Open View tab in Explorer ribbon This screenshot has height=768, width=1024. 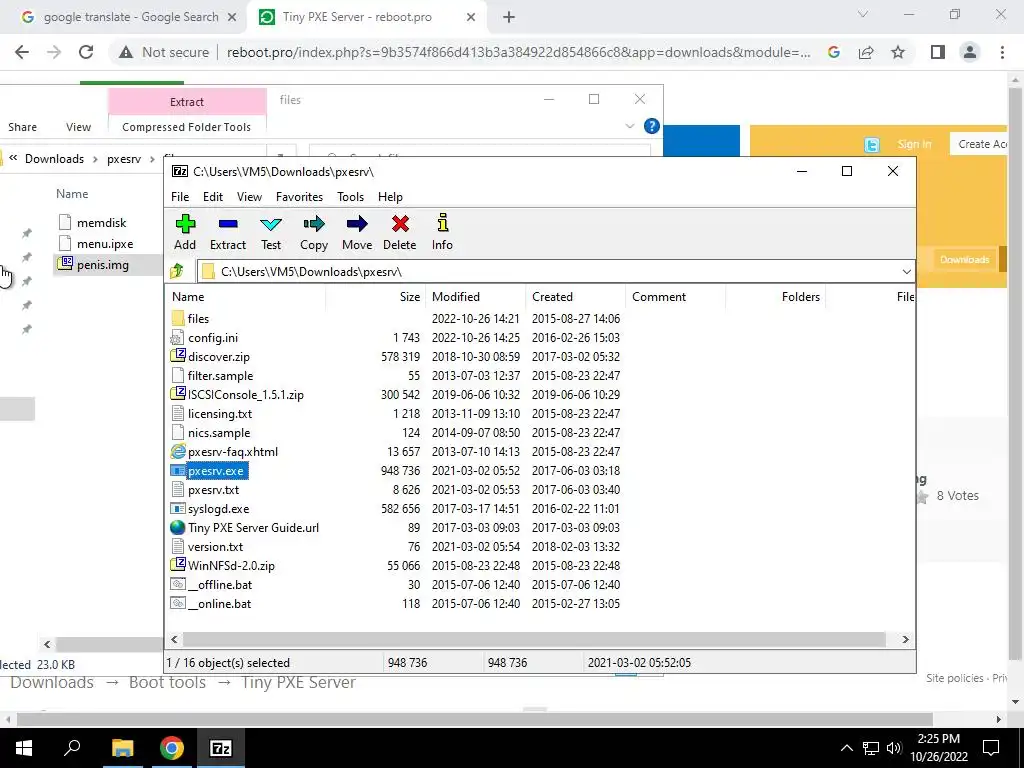pos(78,127)
